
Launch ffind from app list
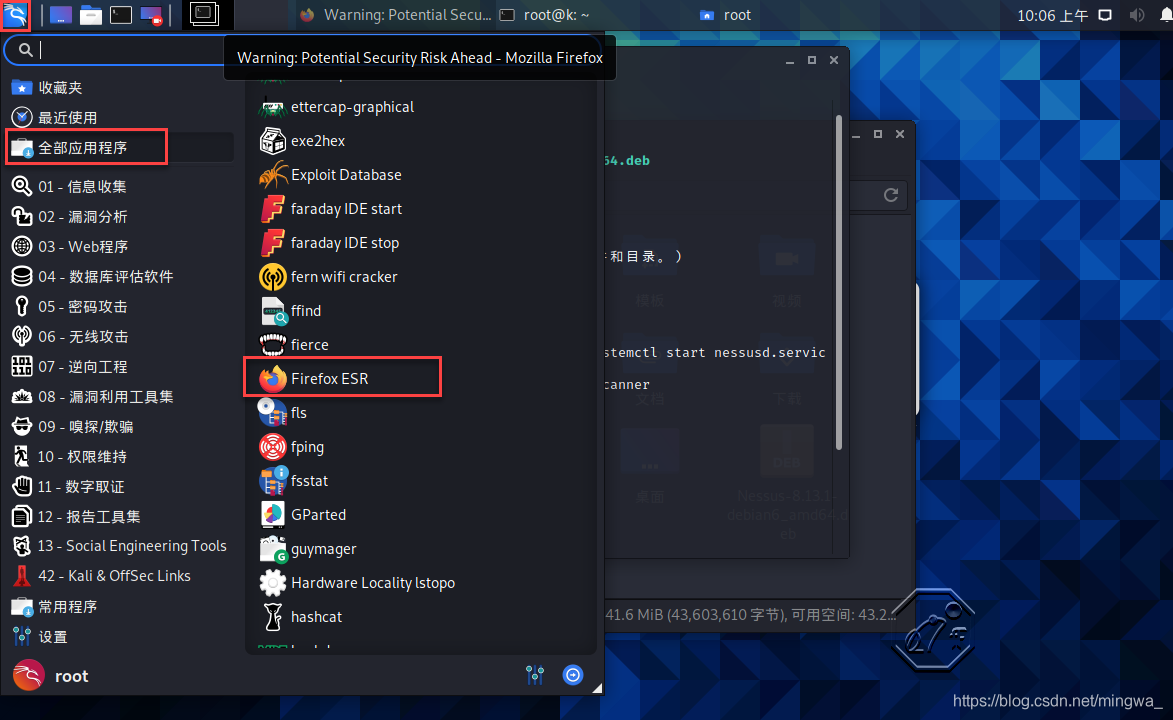(x=420, y=311)
